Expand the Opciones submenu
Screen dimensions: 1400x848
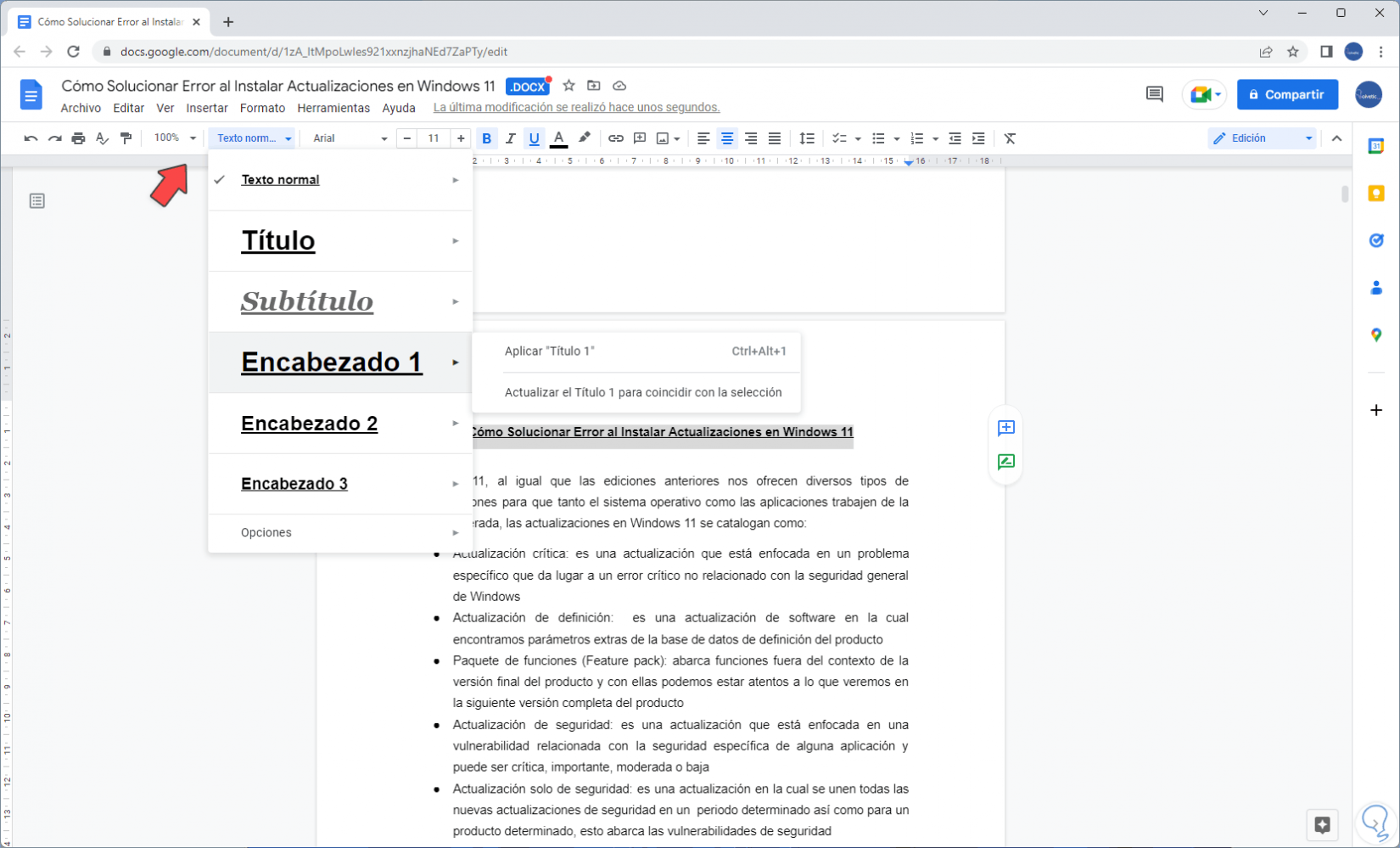click(x=340, y=532)
